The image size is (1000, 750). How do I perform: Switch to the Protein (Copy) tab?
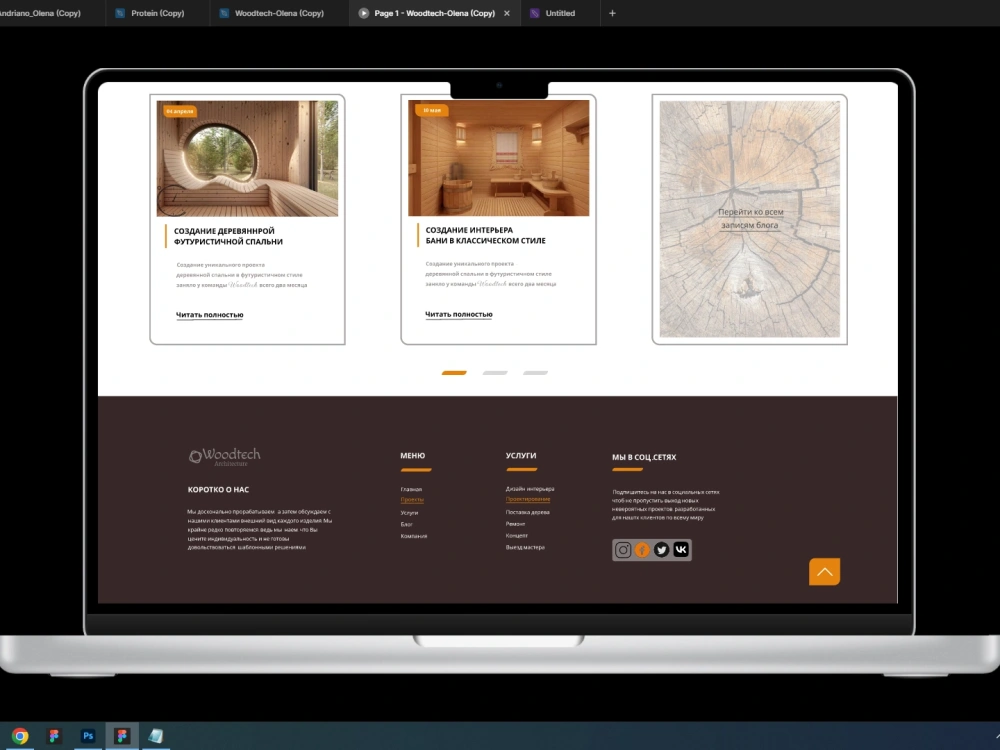tap(158, 13)
